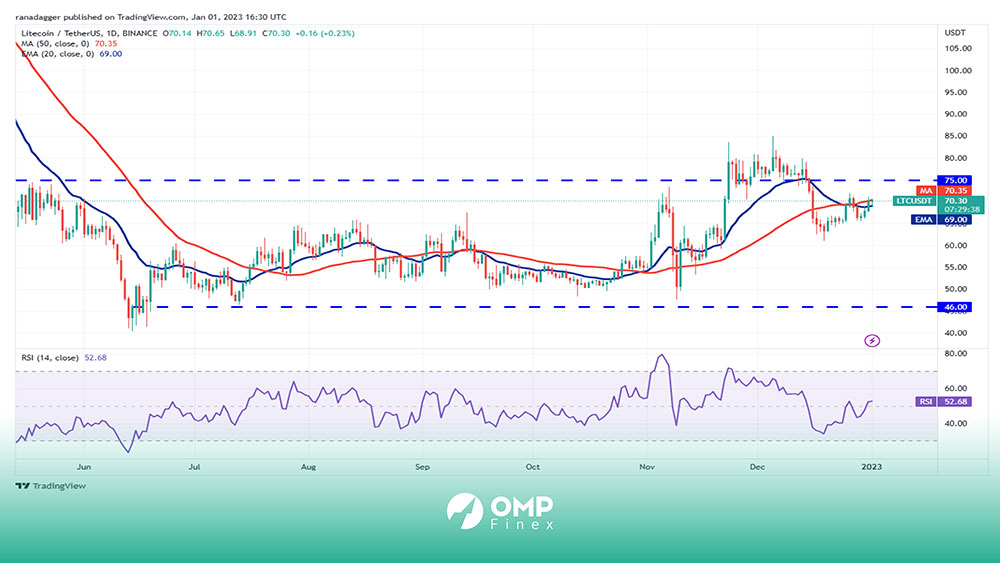Click the 105.00 price axis label
Screen dimensions: 1000x563
coord(958,48)
